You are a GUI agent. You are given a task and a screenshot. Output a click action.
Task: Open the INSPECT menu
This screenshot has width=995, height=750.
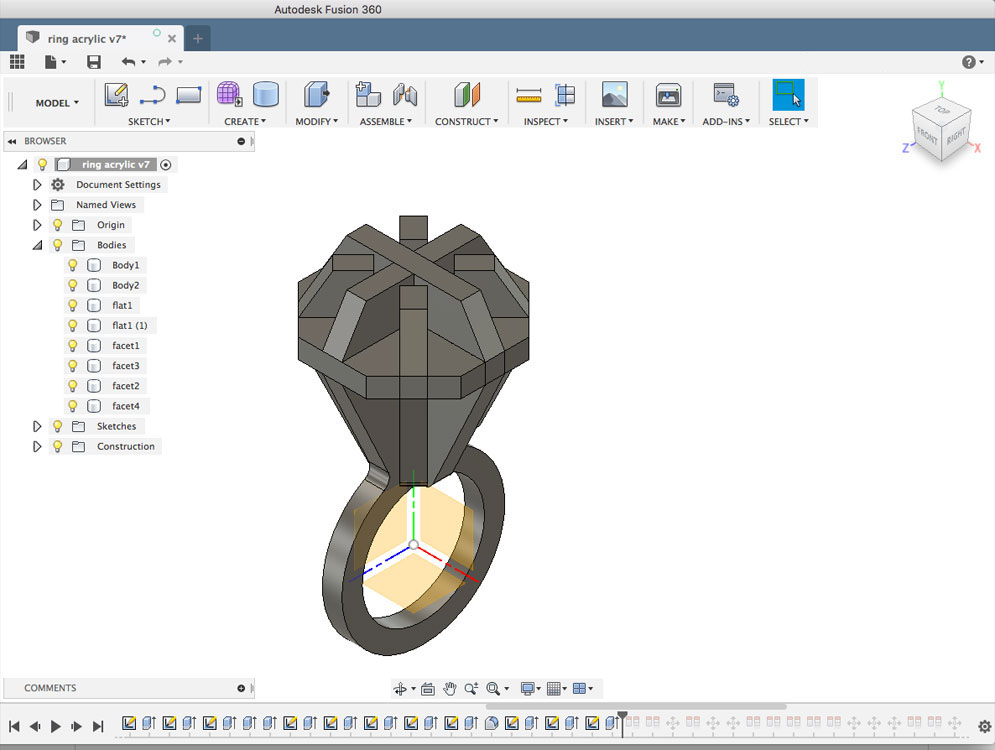(546, 121)
